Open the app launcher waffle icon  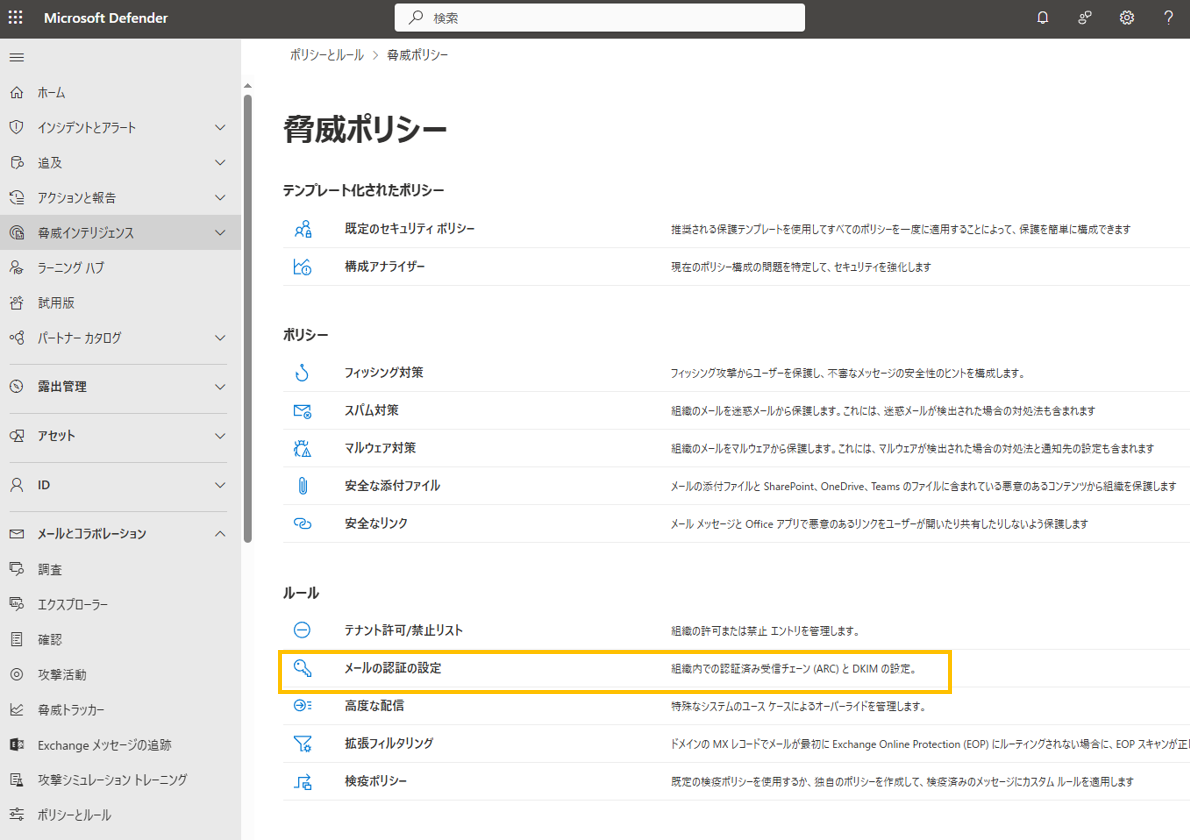(x=16, y=17)
